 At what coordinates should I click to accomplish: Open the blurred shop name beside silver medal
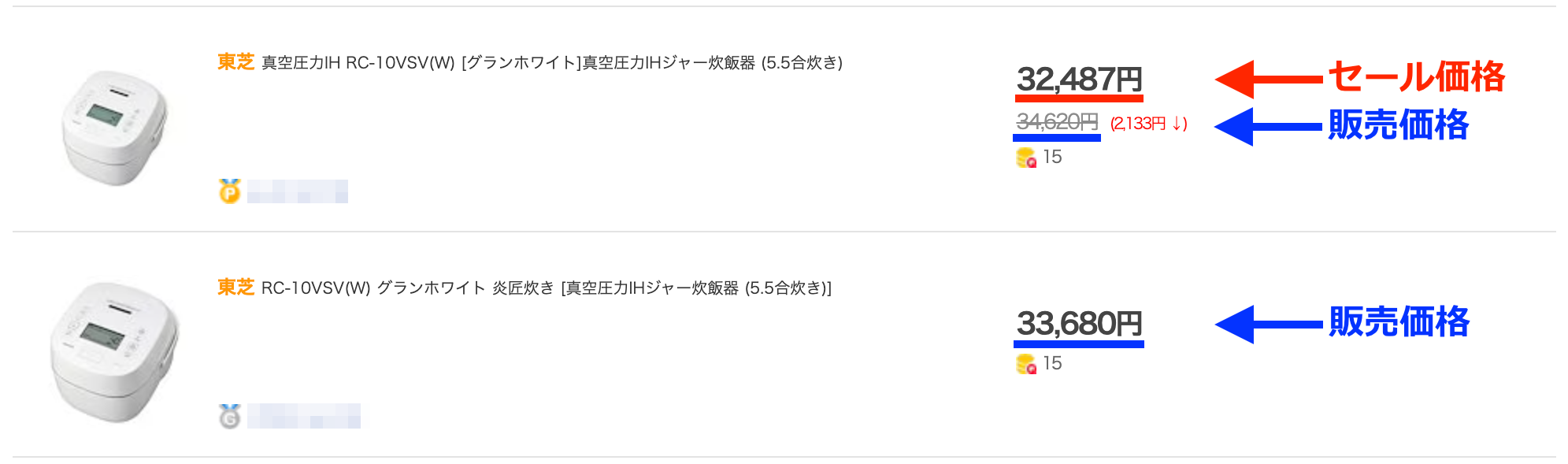click(304, 416)
